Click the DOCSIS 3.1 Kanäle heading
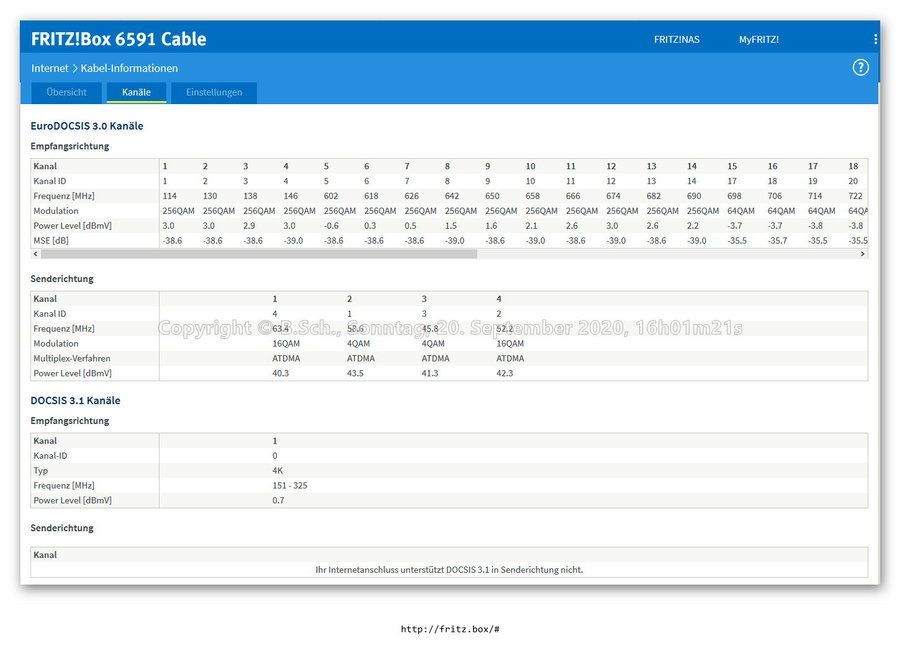Image resolution: width=900 pixels, height=654 pixels. pos(75,401)
